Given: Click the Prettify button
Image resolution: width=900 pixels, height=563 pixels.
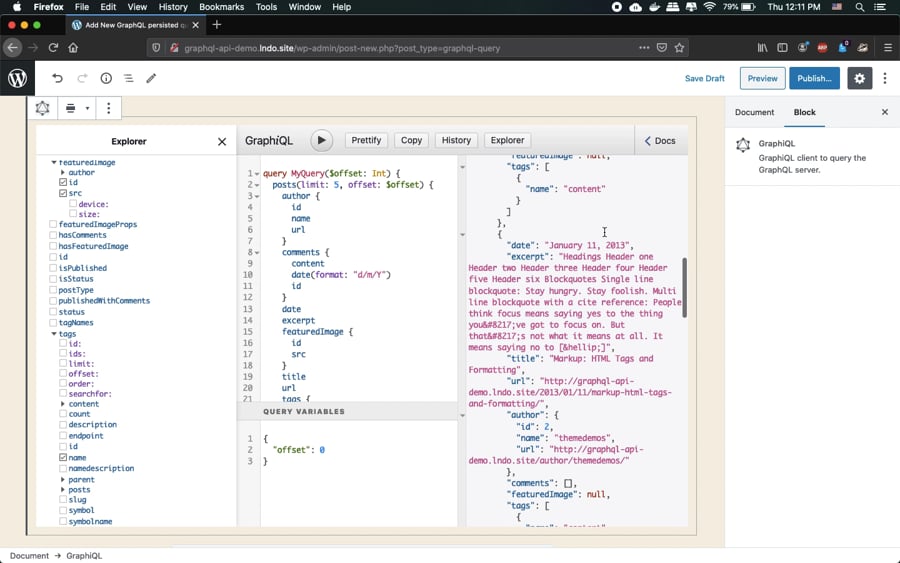Looking at the screenshot, I should [x=366, y=140].
